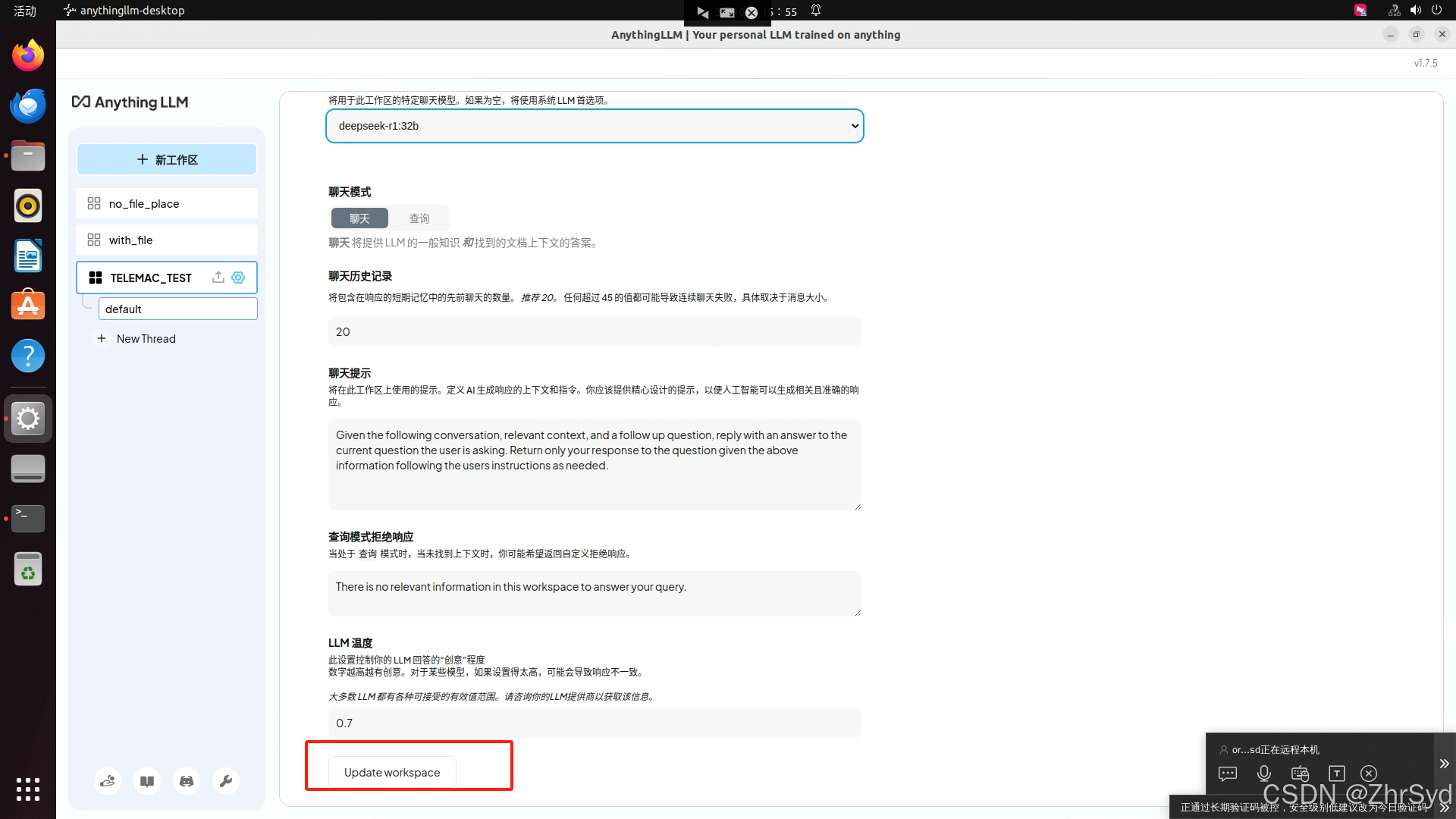1456x819 pixels.
Task: Open TELEMAC_TEST workspace settings gear
Action: [x=238, y=278]
